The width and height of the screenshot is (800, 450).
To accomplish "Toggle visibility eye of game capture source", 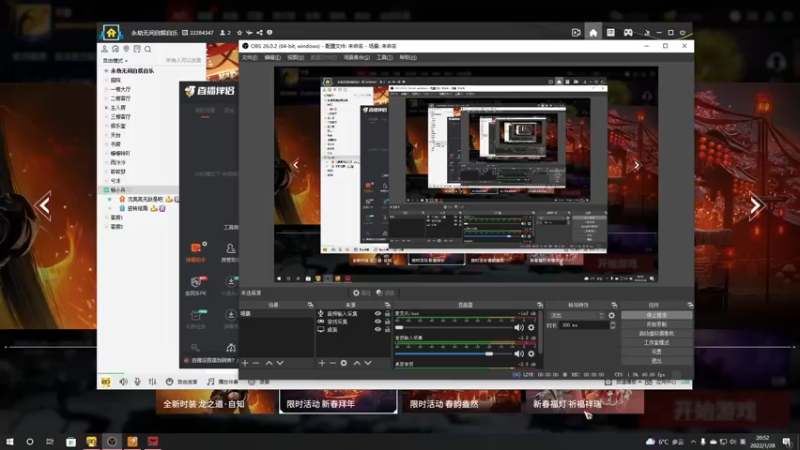I will pyautogui.click(x=378, y=321).
